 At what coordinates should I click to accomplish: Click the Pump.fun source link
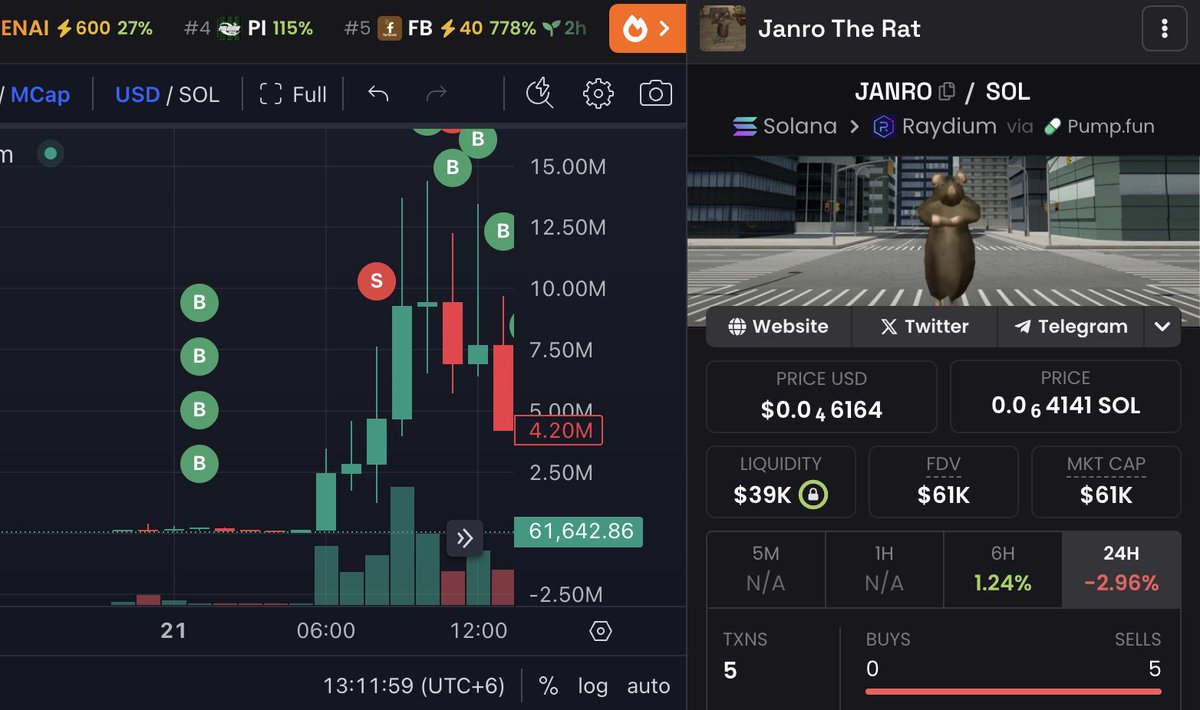tap(1098, 127)
